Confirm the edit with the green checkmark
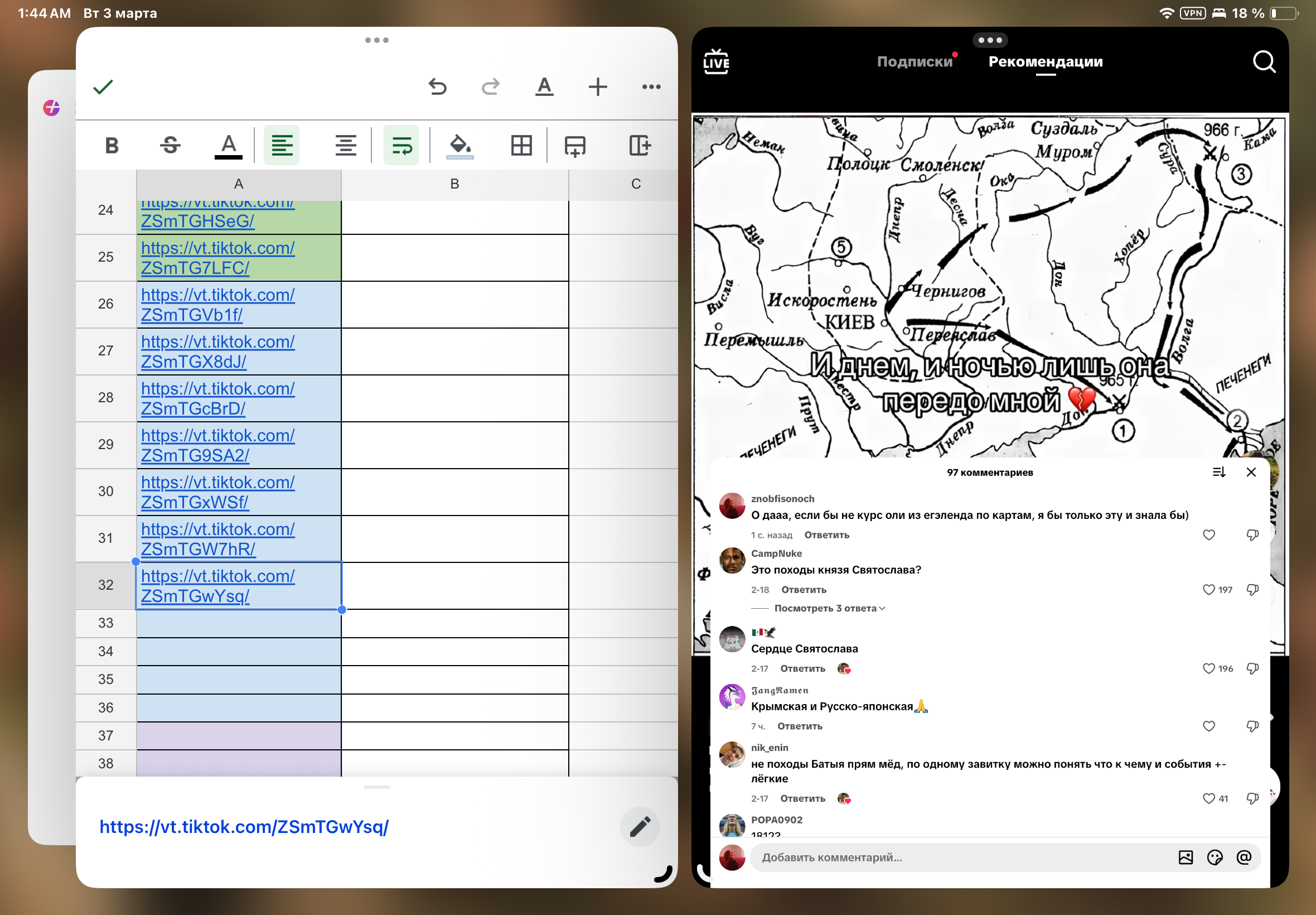 click(x=103, y=86)
